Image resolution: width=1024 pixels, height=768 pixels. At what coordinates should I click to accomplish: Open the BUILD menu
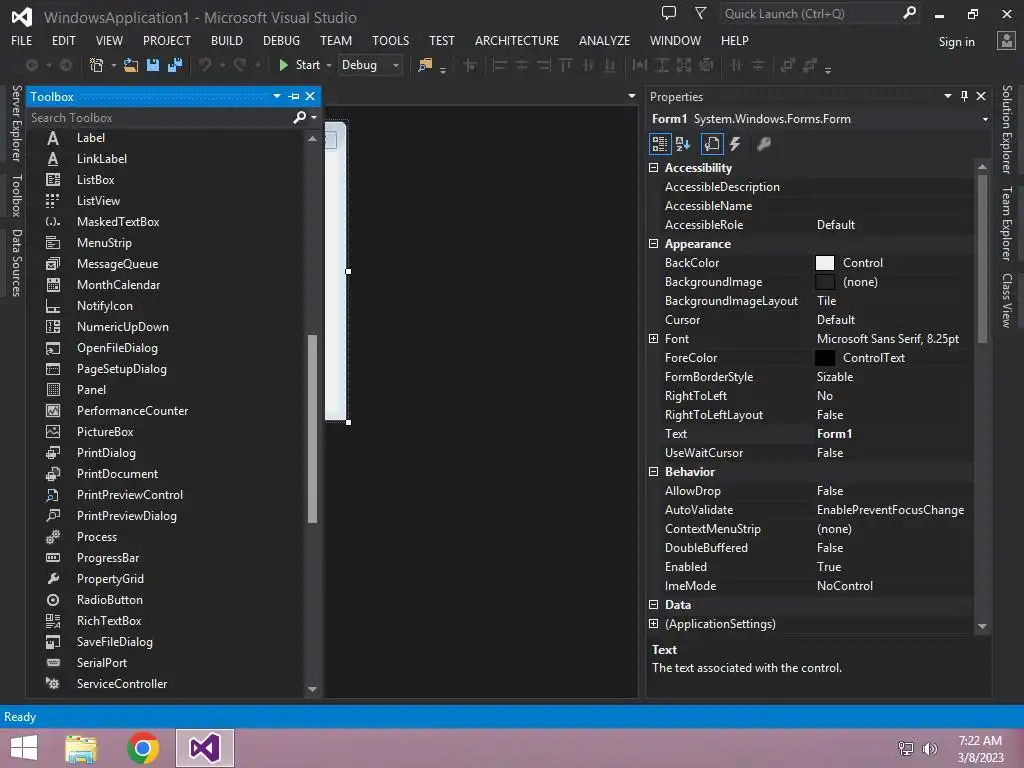click(227, 40)
